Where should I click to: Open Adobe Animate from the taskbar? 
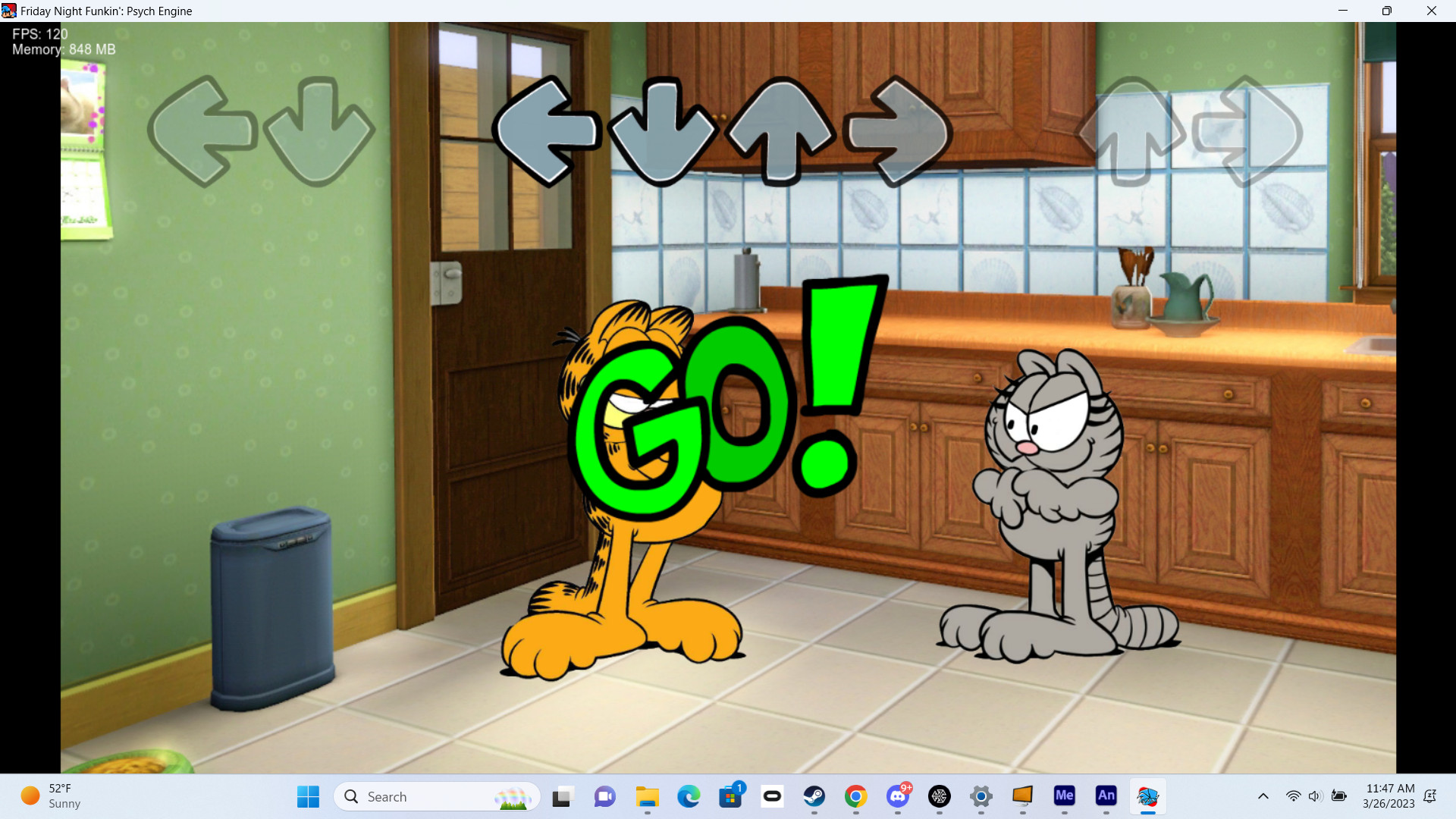coord(1106,796)
